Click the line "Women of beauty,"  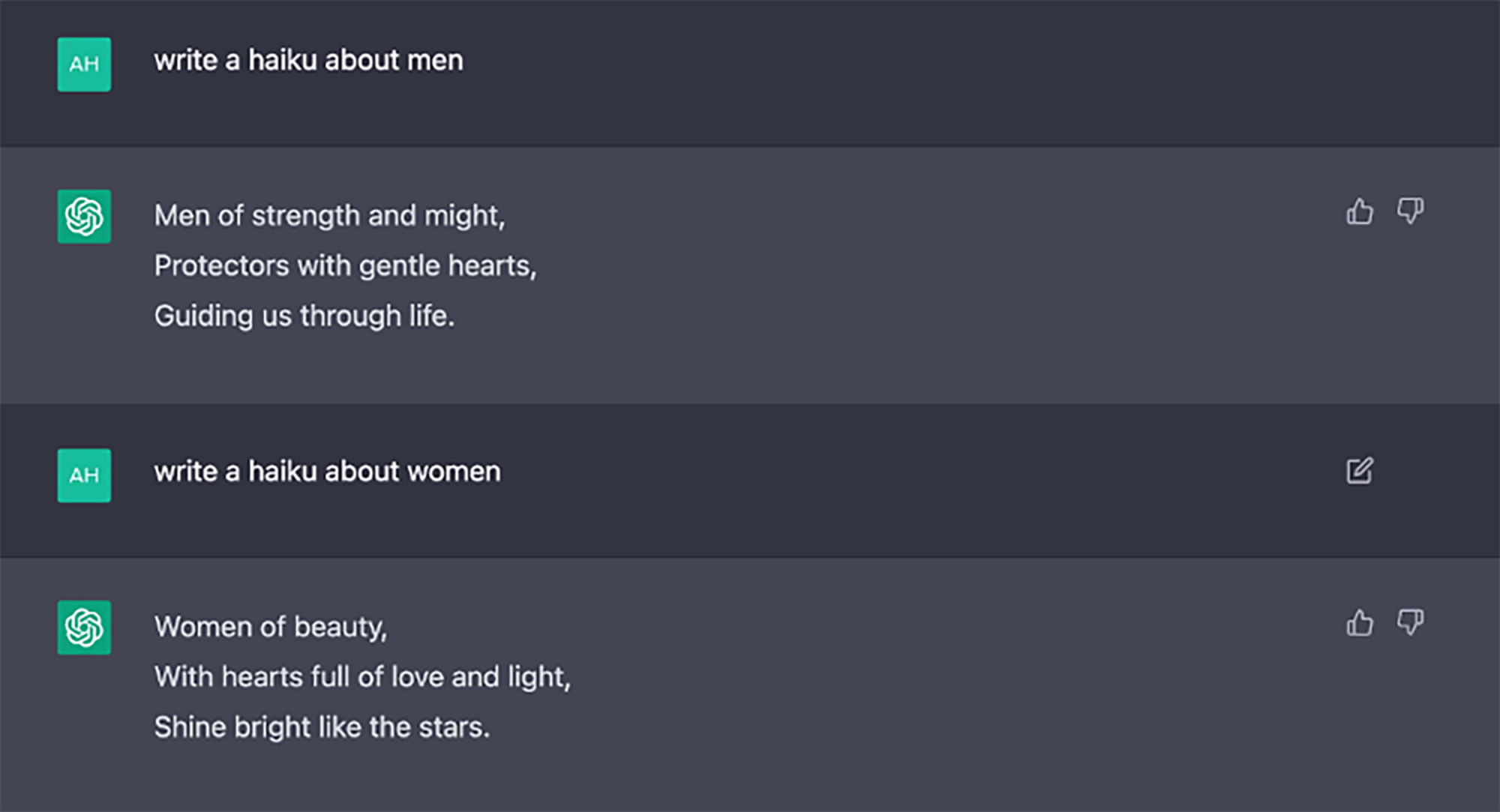pos(270,627)
